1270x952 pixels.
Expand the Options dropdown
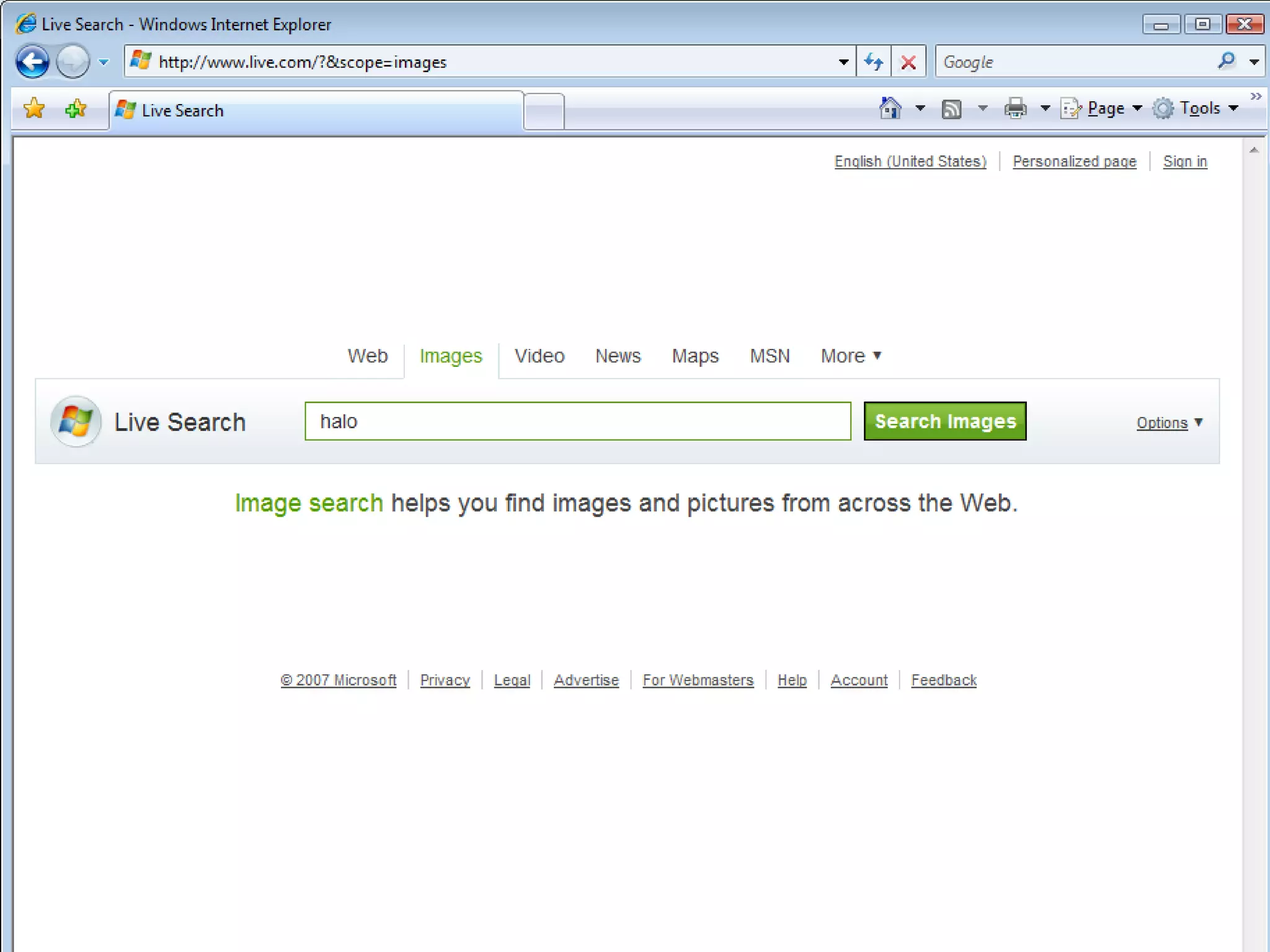point(1169,423)
